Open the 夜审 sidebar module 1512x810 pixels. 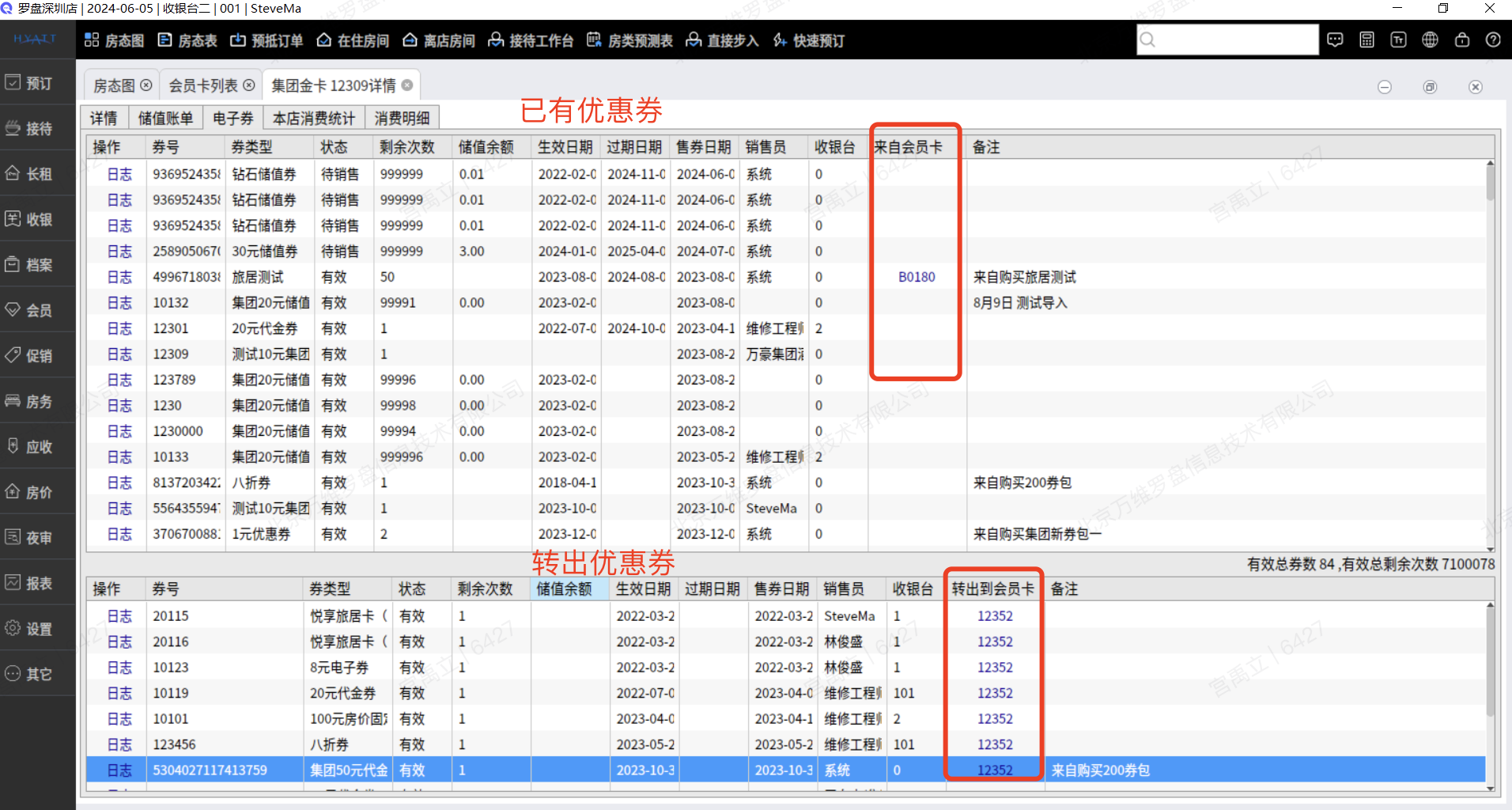[x=38, y=537]
